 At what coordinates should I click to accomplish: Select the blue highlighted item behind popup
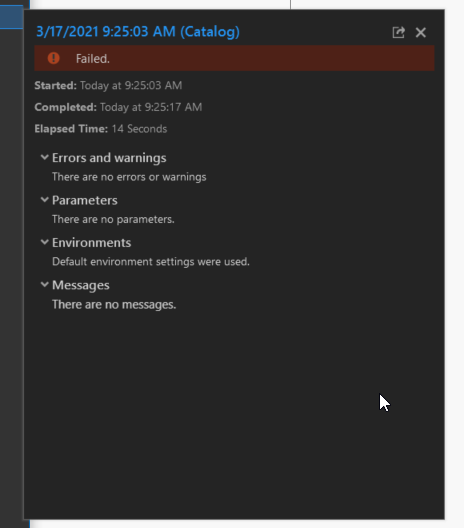coord(11,17)
